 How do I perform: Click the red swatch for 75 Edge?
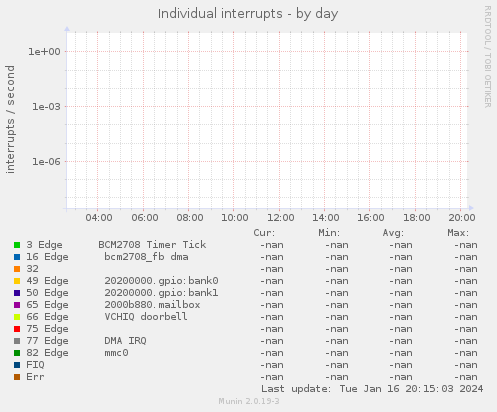tap(17, 329)
